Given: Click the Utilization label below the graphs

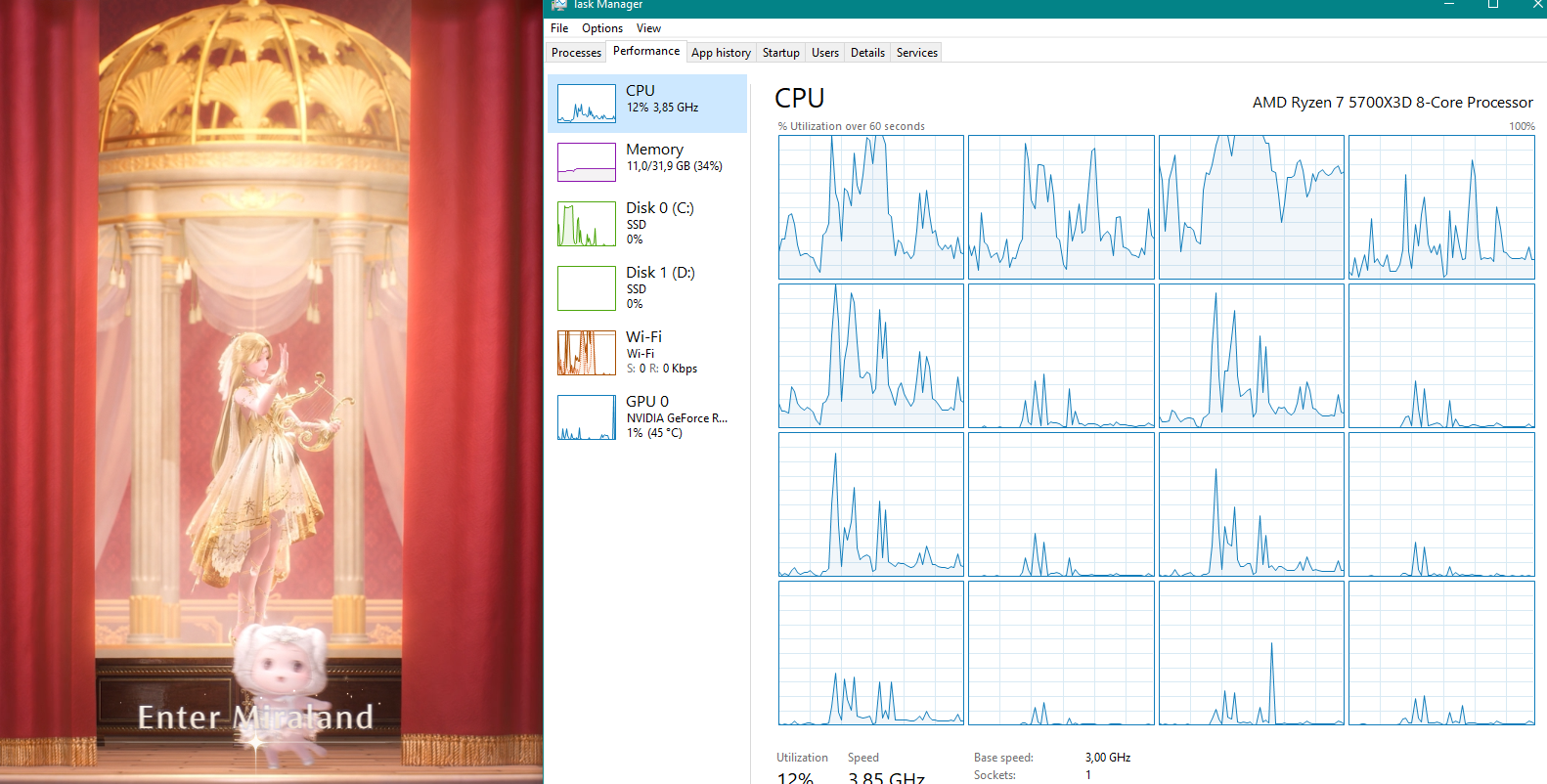Looking at the screenshot, I should tap(802, 758).
